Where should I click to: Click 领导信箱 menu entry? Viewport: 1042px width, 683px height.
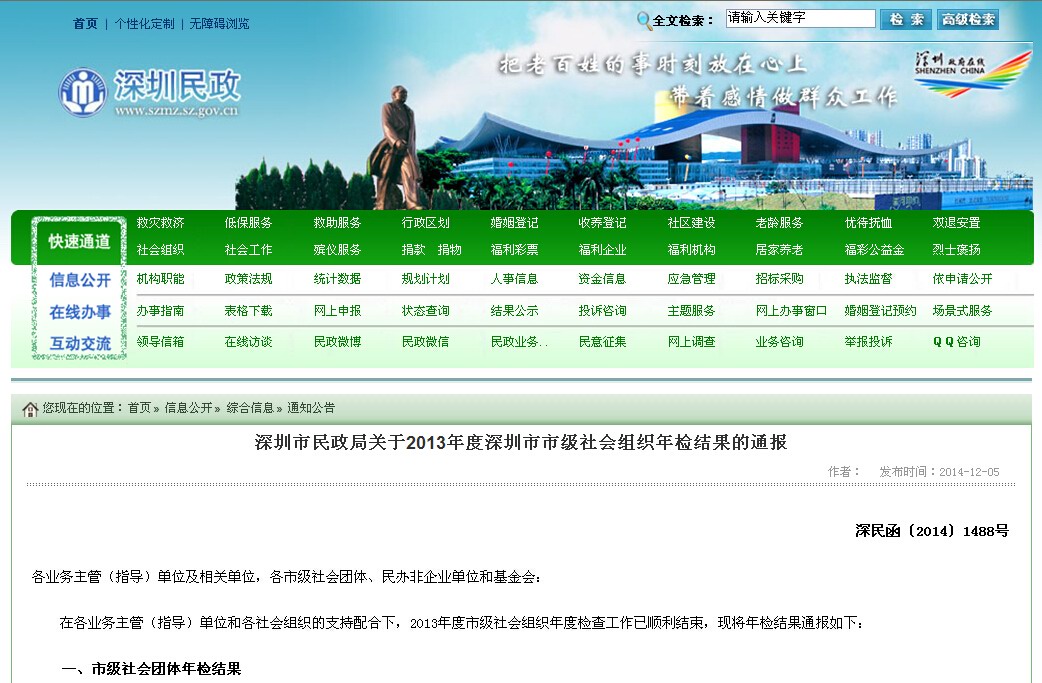point(160,342)
